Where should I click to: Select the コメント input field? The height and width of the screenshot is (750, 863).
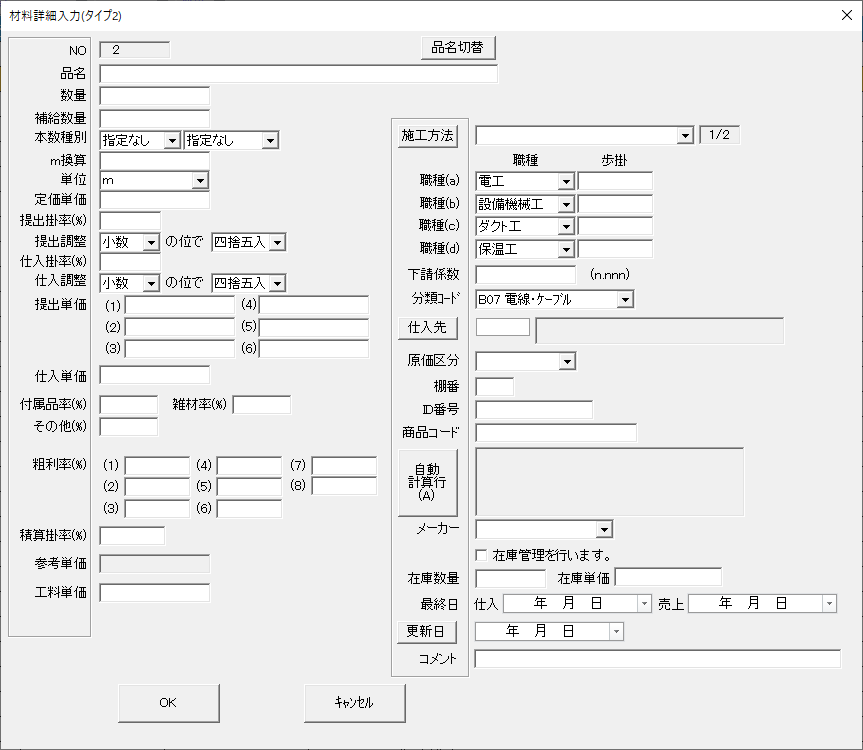pos(657,659)
